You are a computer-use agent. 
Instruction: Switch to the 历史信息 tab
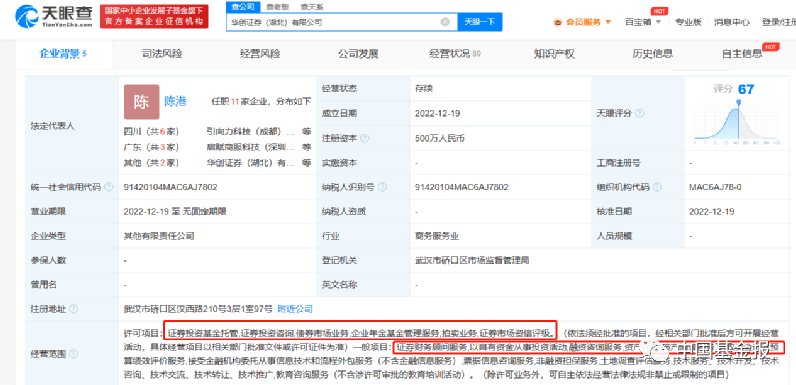(x=652, y=54)
